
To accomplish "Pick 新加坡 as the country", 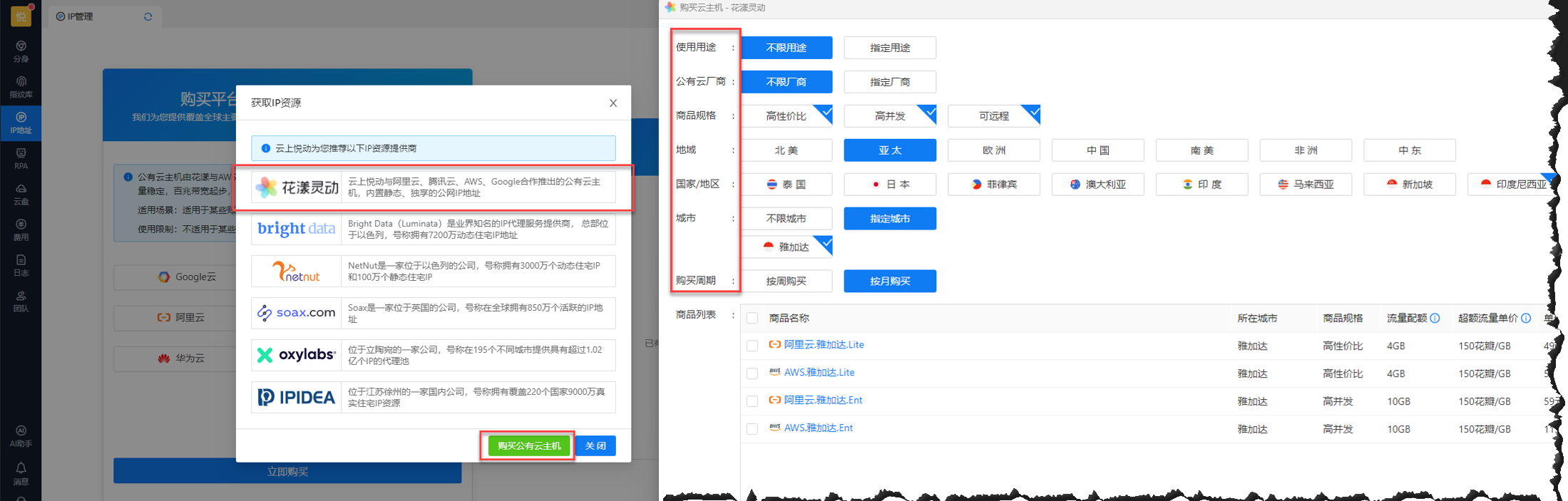I will [1410, 185].
